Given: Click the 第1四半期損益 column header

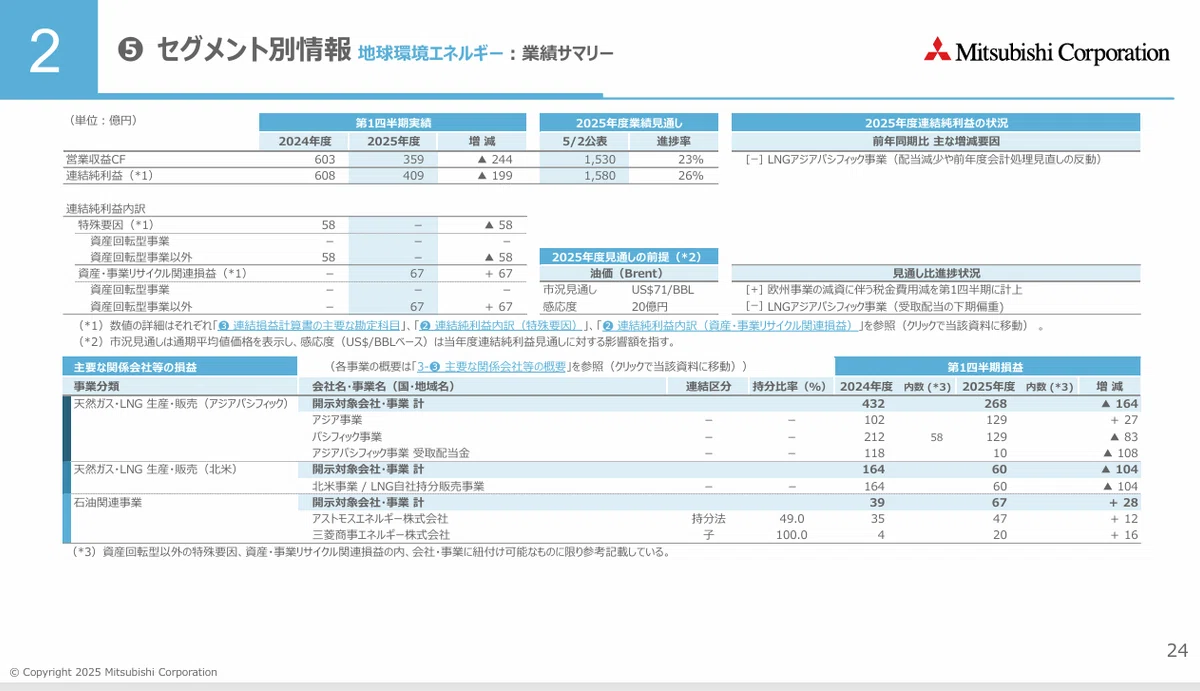Looking at the screenshot, I should click(x=985, y=367).
